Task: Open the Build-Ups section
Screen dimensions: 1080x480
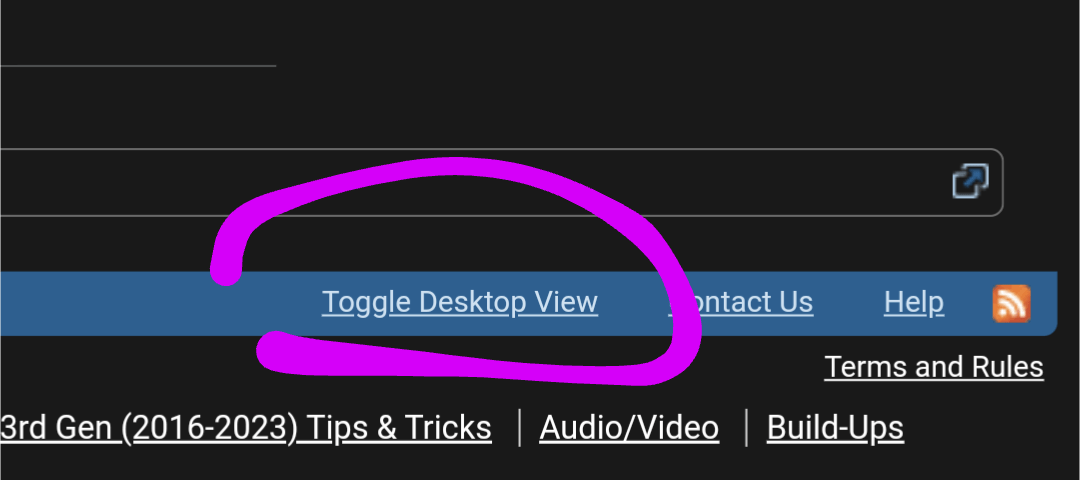Action: [835, 428]
